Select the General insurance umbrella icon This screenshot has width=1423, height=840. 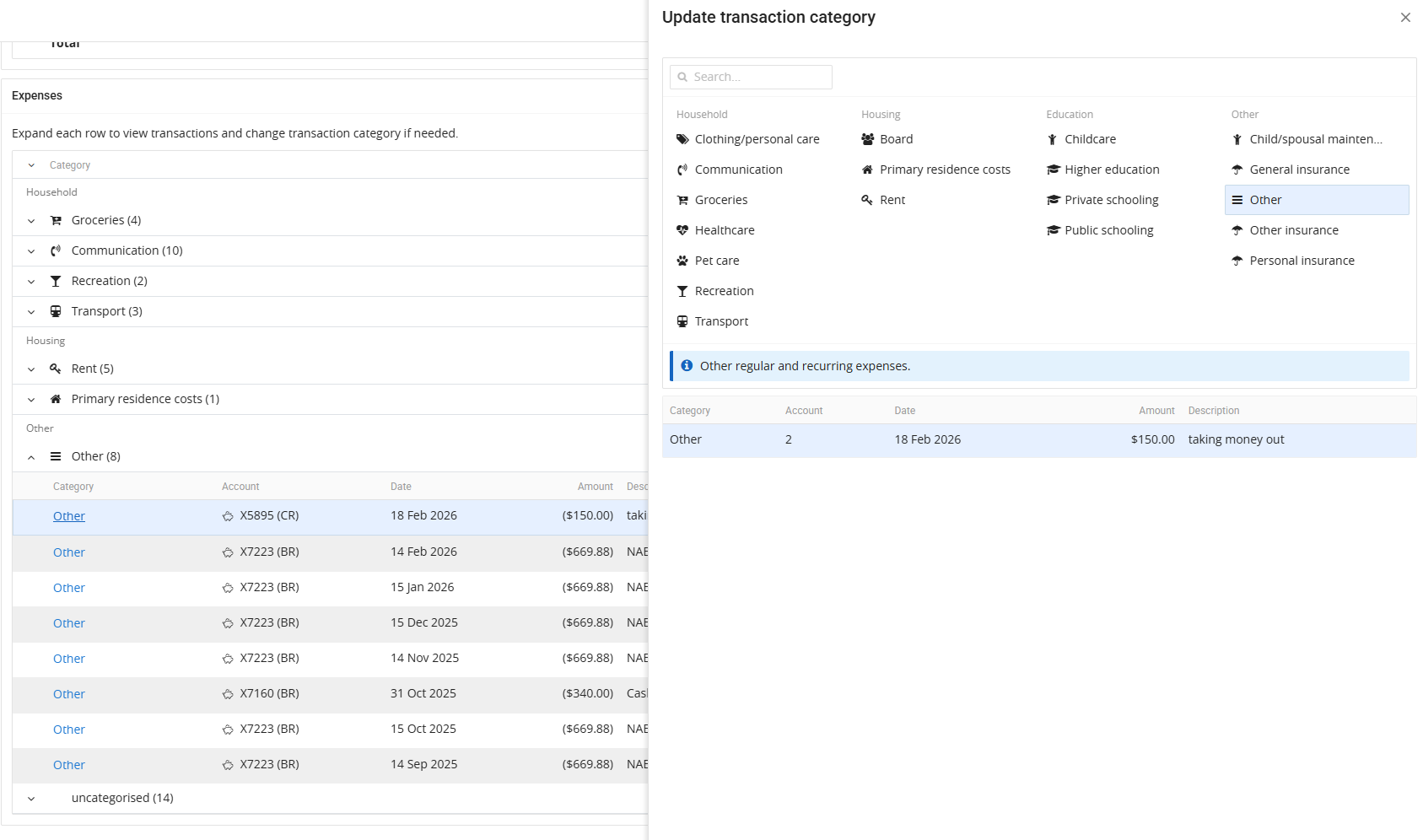pos(1237,170)
